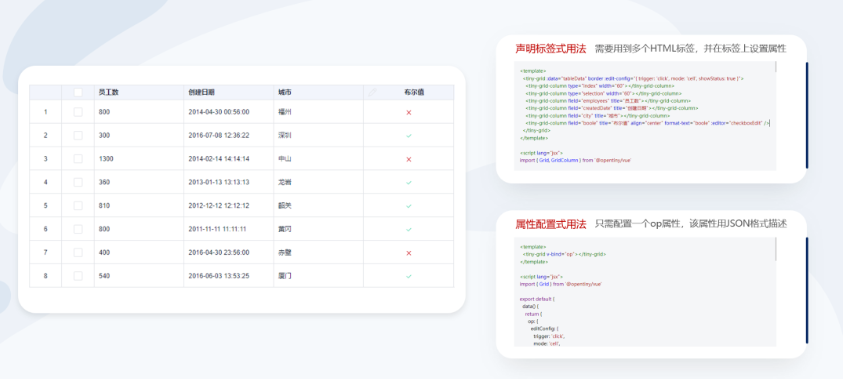
Task: Click the date 2011-11-11 11:11:11
Action: 217,229
